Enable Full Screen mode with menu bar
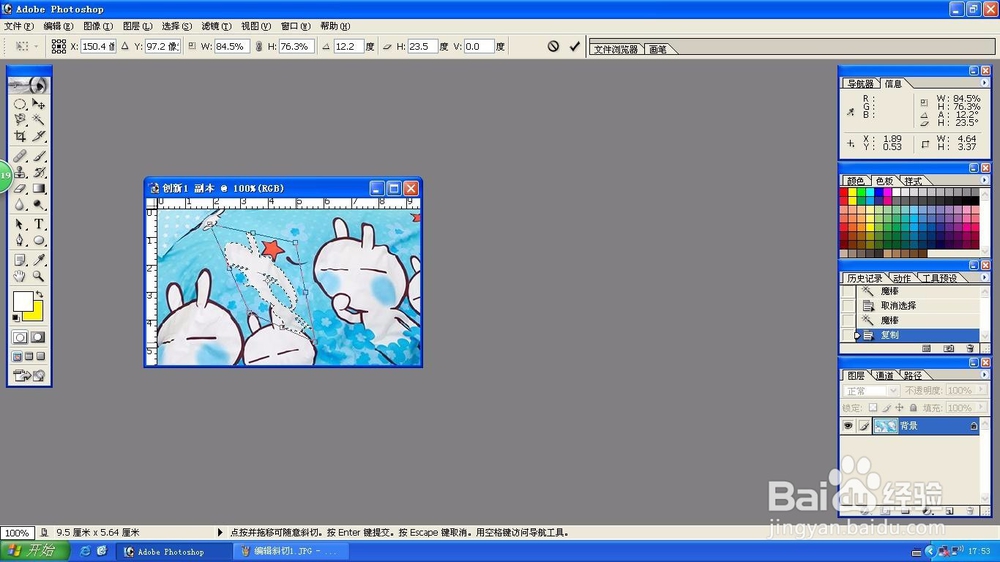Screen dimensions: 1000x562 coord(29,357)
